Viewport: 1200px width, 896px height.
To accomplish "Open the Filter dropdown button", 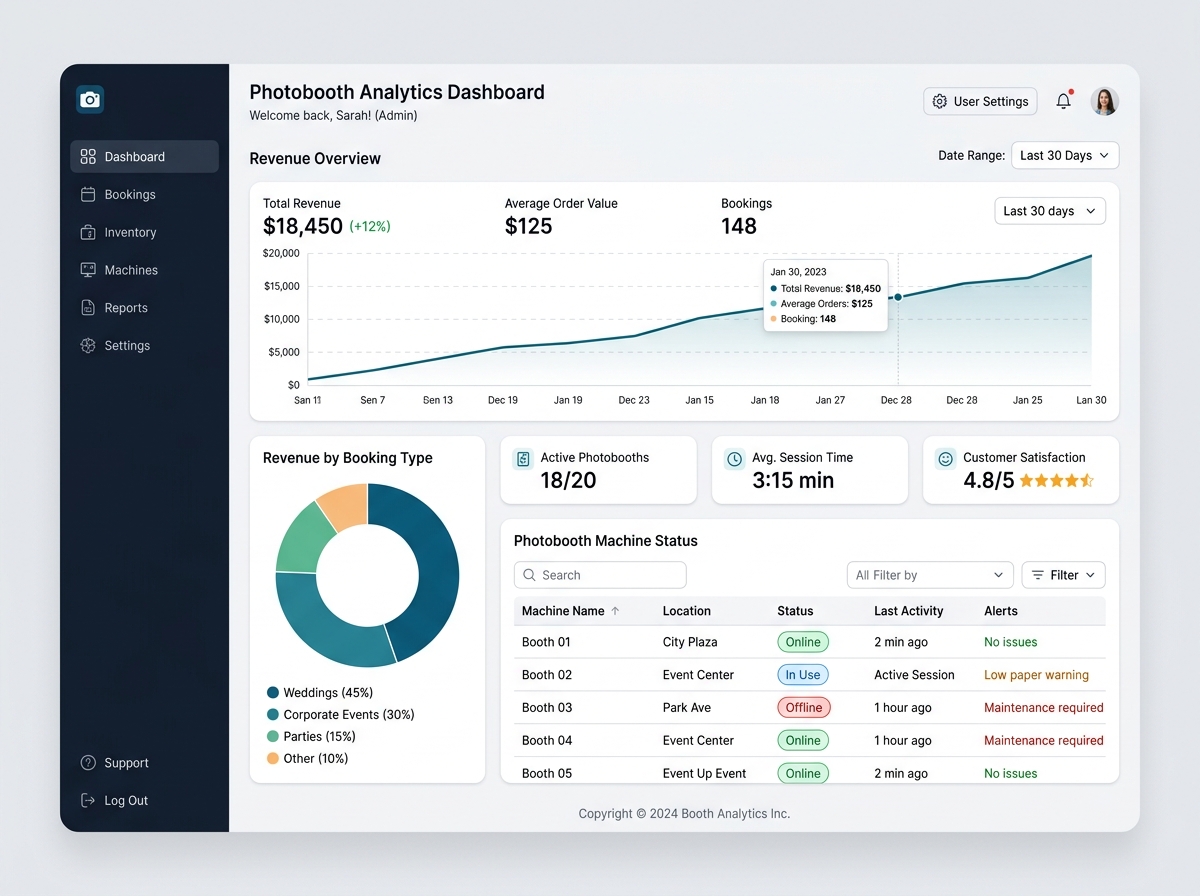I will 1063,575.
